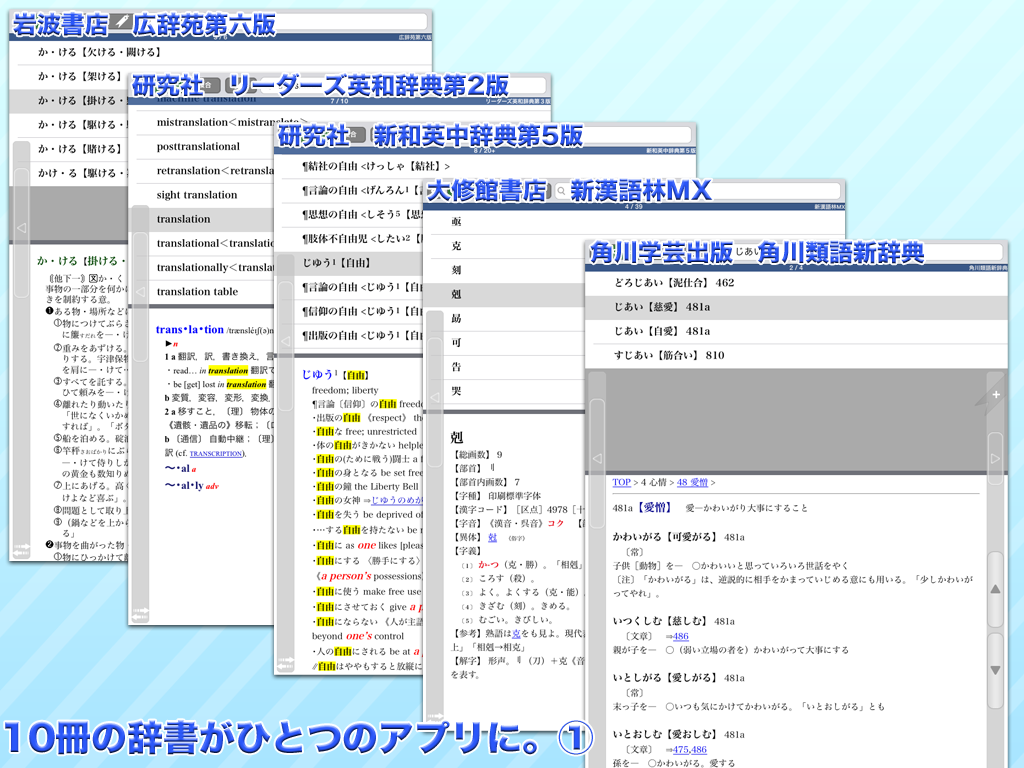Tap the right-arrow forward icon in Kadokawa thesaurus

995,459
